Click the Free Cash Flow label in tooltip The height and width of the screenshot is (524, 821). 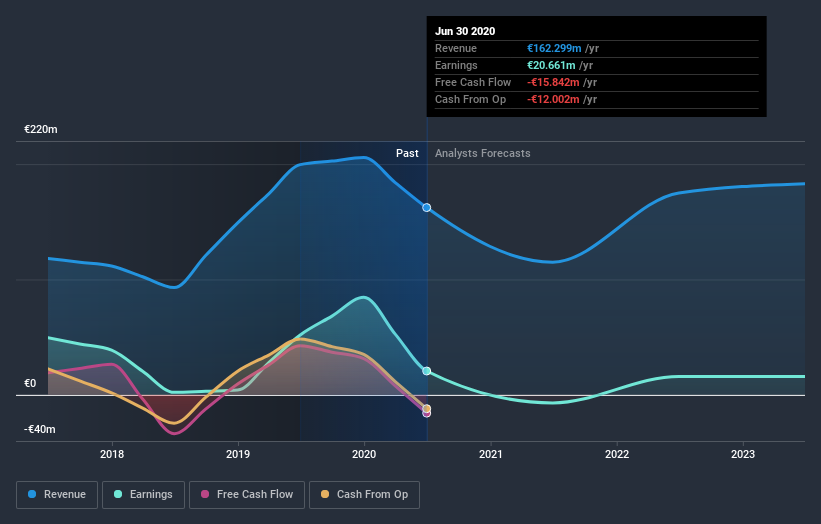[x=473, y=82]
